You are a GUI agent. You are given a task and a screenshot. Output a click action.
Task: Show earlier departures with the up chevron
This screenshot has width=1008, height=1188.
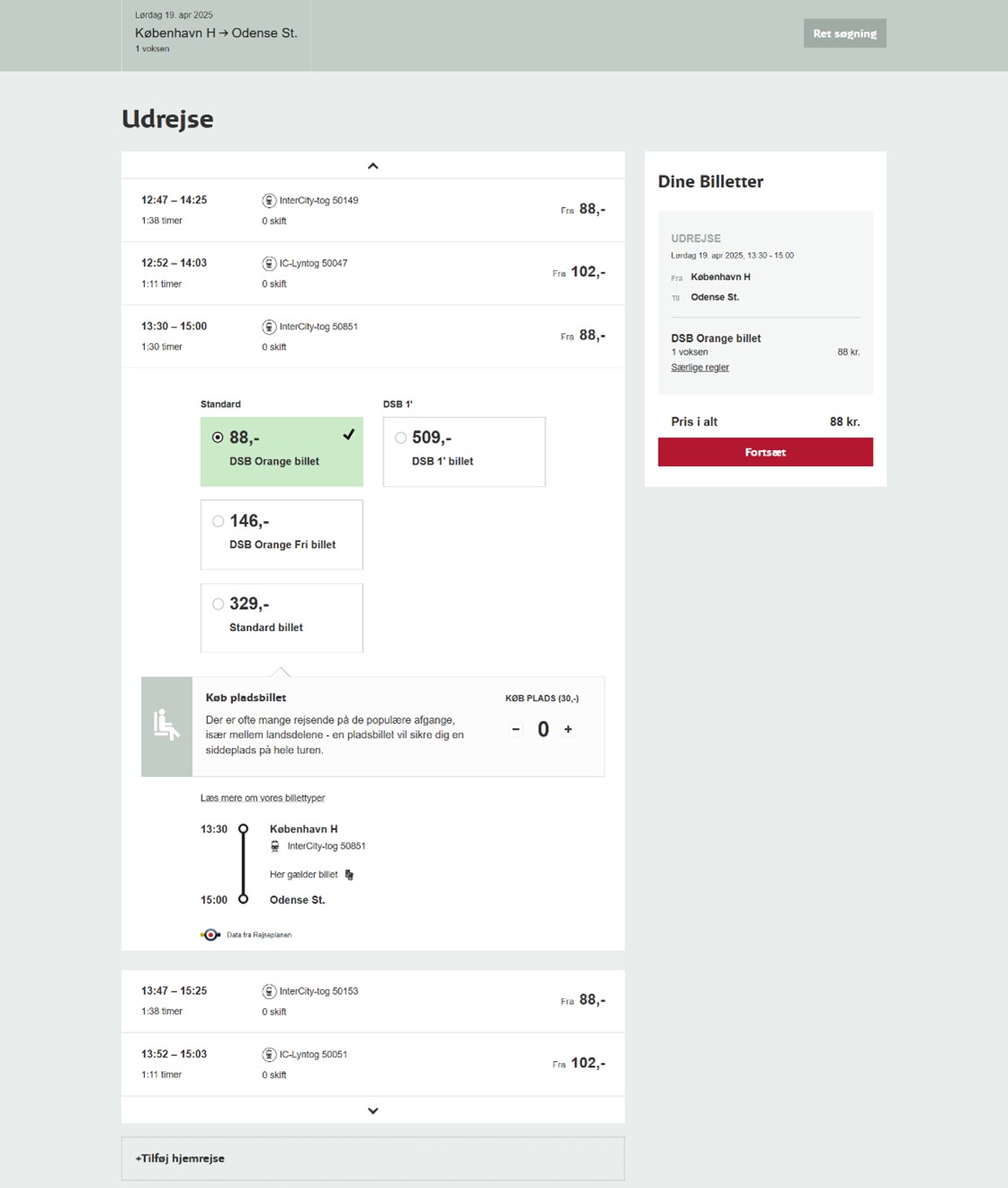[x=373, y=166]
